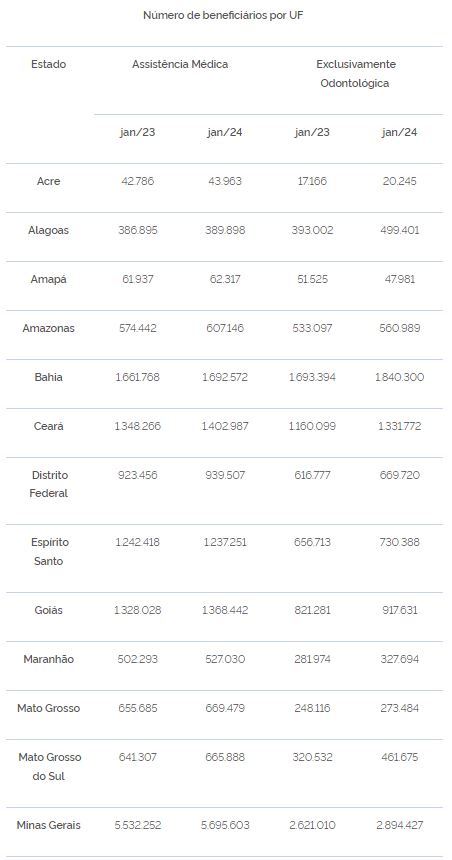Select the Bahia row label

pyautogui.click(x=48, y=377)
